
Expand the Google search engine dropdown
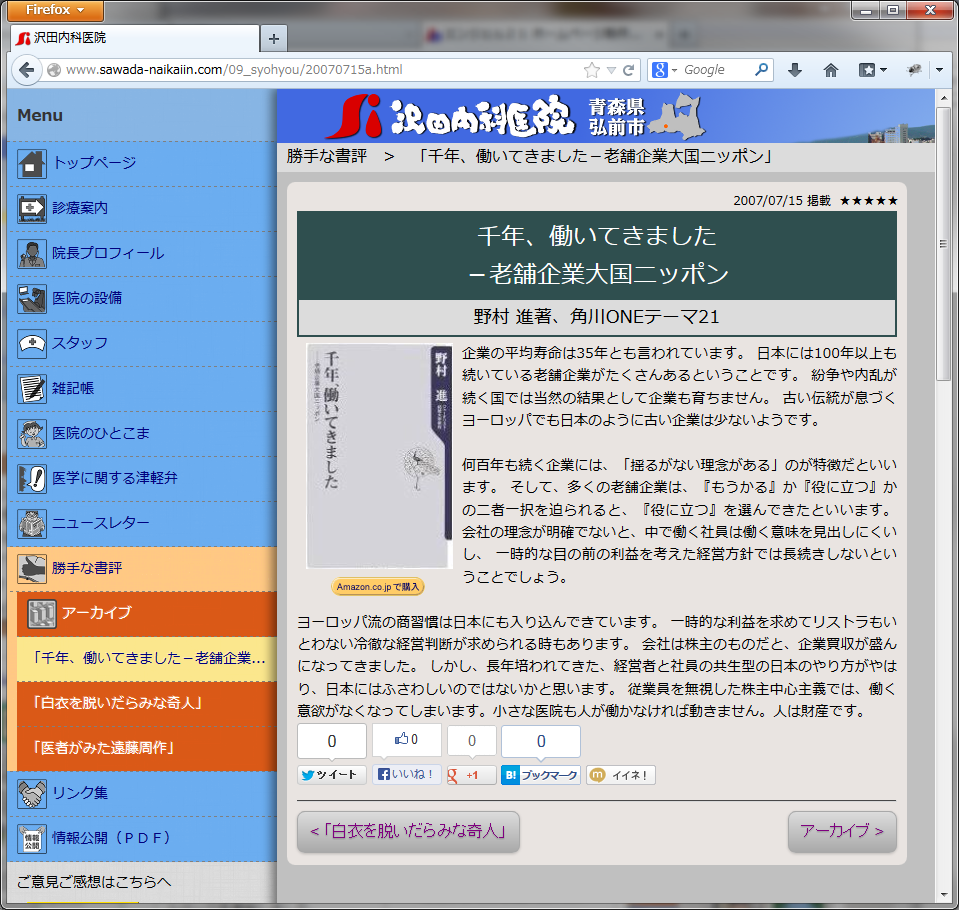click(x=664, y=70)
